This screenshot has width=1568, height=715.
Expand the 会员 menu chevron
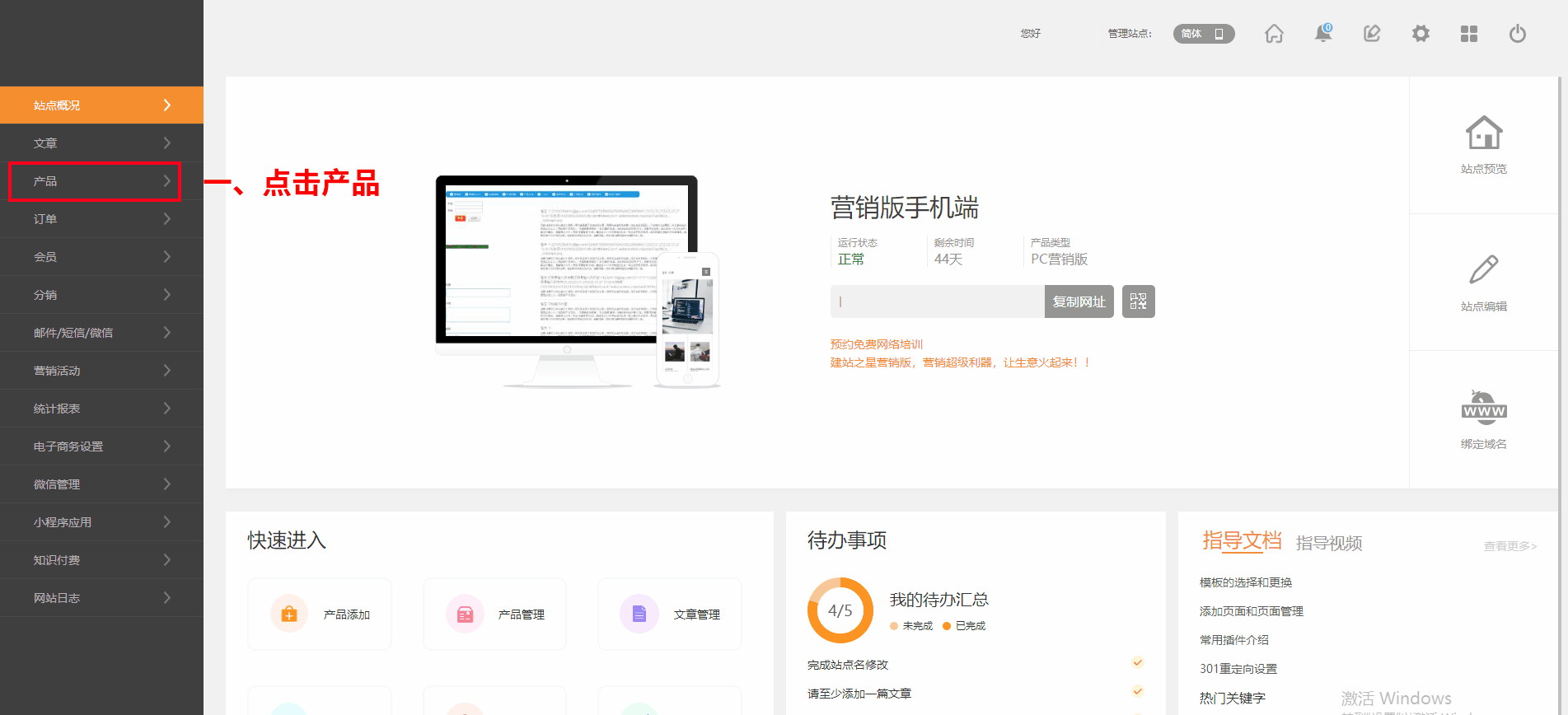click(x=167, y=256)
